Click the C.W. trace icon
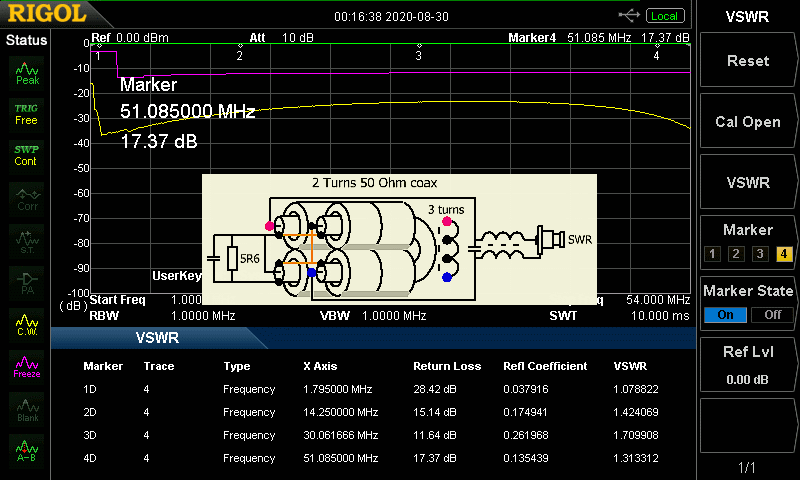The height and width of the screenshot is (480, 800). (x=27, y=323)
